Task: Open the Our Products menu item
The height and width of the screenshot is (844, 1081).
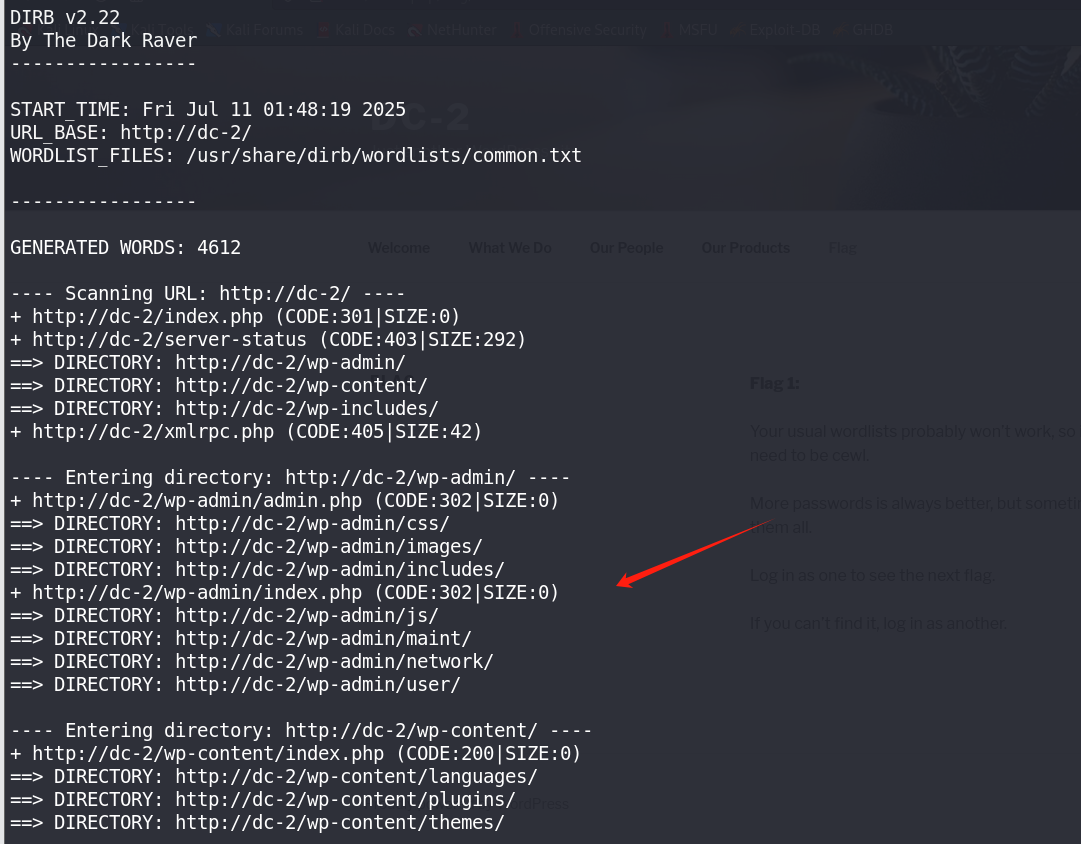Action: pyautogui.click(x=745, y=248)
